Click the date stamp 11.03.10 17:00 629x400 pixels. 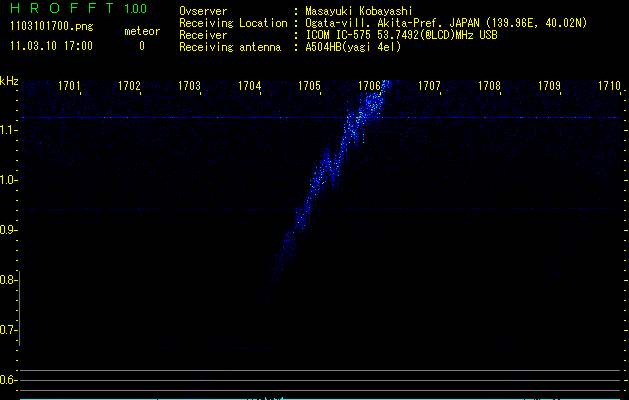51,46
